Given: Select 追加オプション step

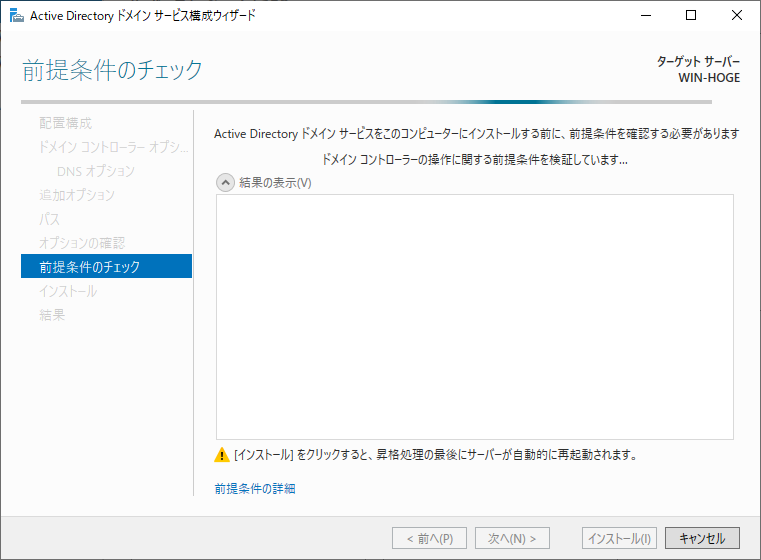Looking at the screenshot, I should [77, 195].
